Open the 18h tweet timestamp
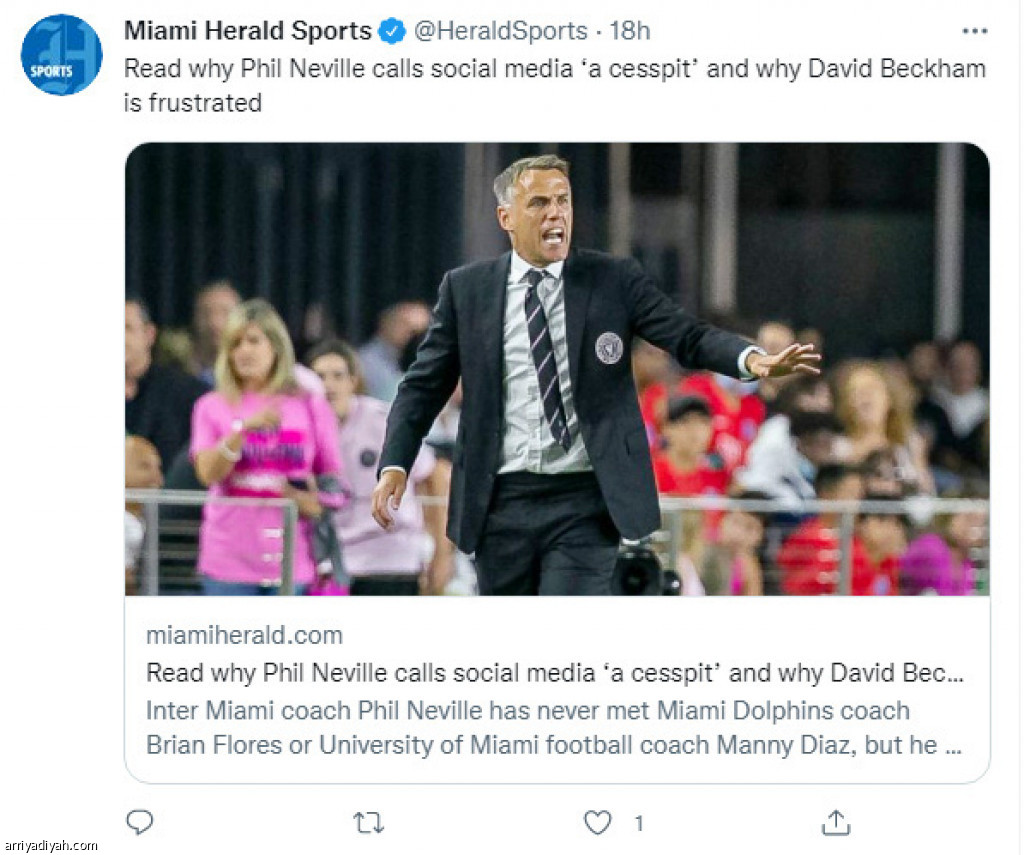The width and height of the screenshot is (1024, 855). tap(630, 31)
